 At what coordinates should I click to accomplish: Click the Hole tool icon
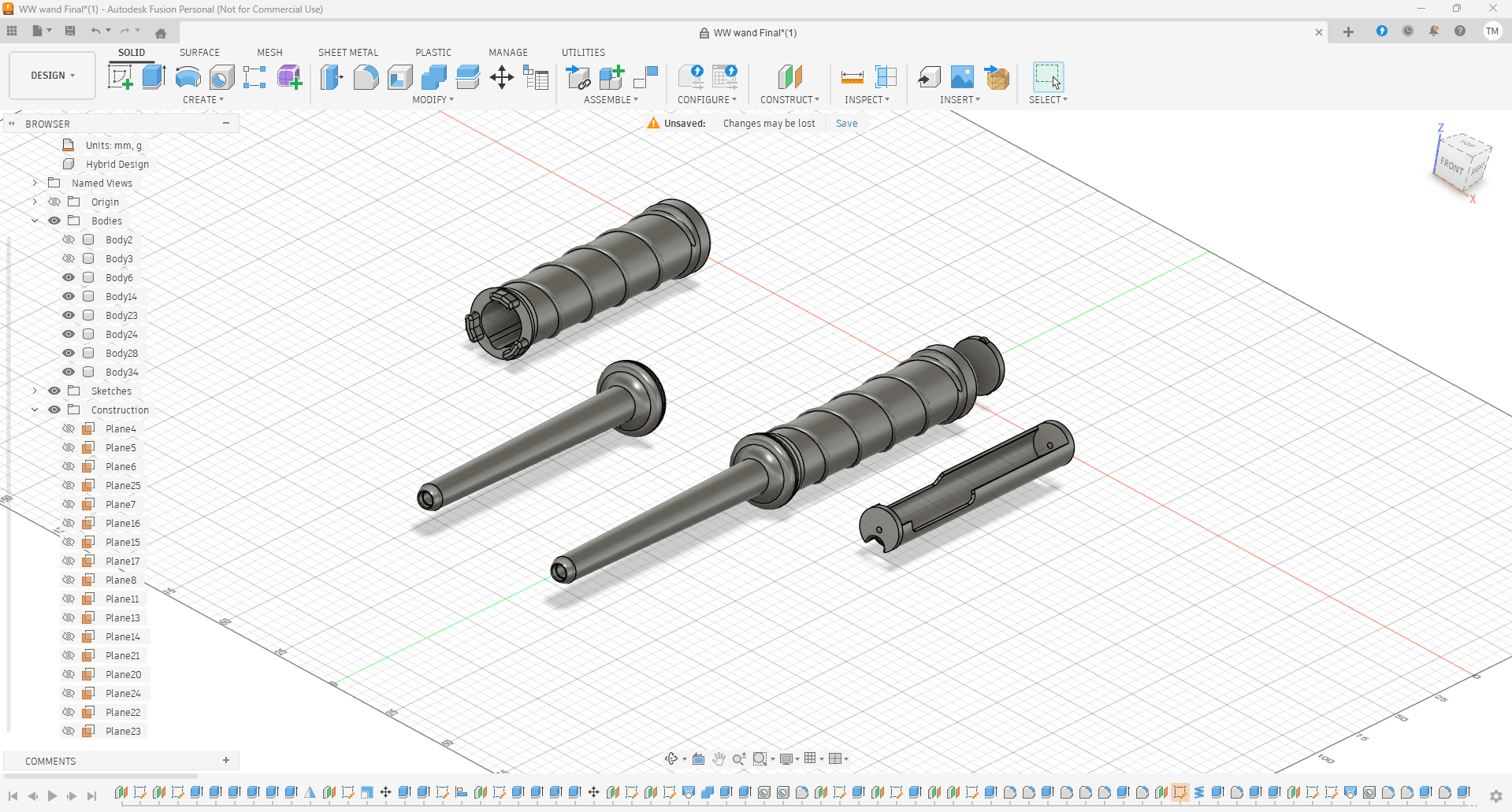point(221,77)
